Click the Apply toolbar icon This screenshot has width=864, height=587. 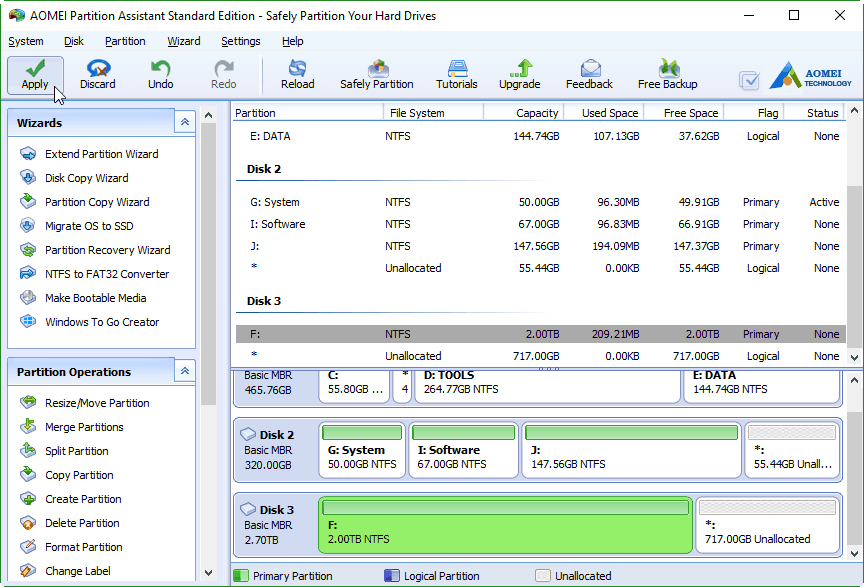tap(35, 74)
